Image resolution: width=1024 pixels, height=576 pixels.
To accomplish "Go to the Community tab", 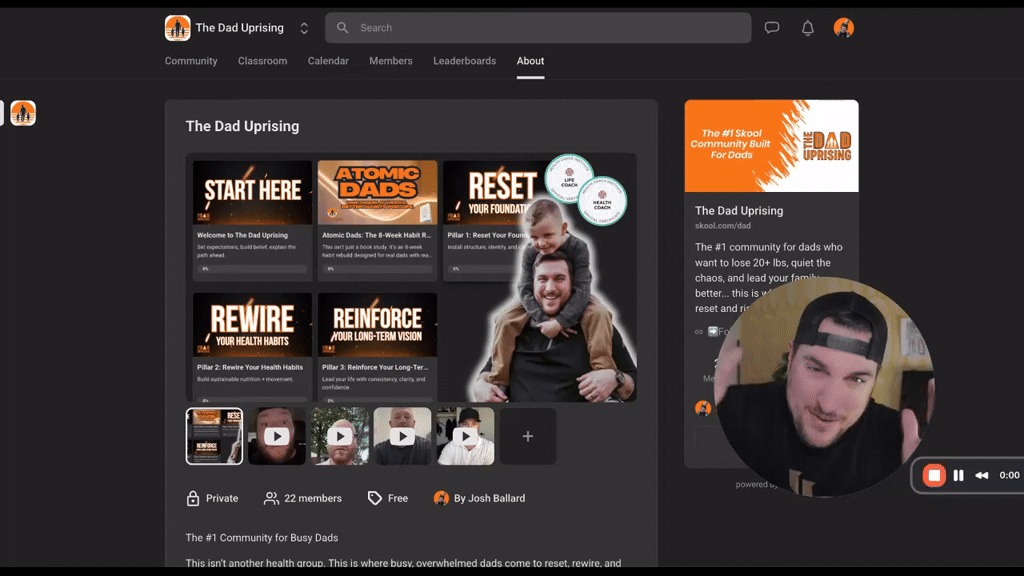I will click(x=191, y=61).
